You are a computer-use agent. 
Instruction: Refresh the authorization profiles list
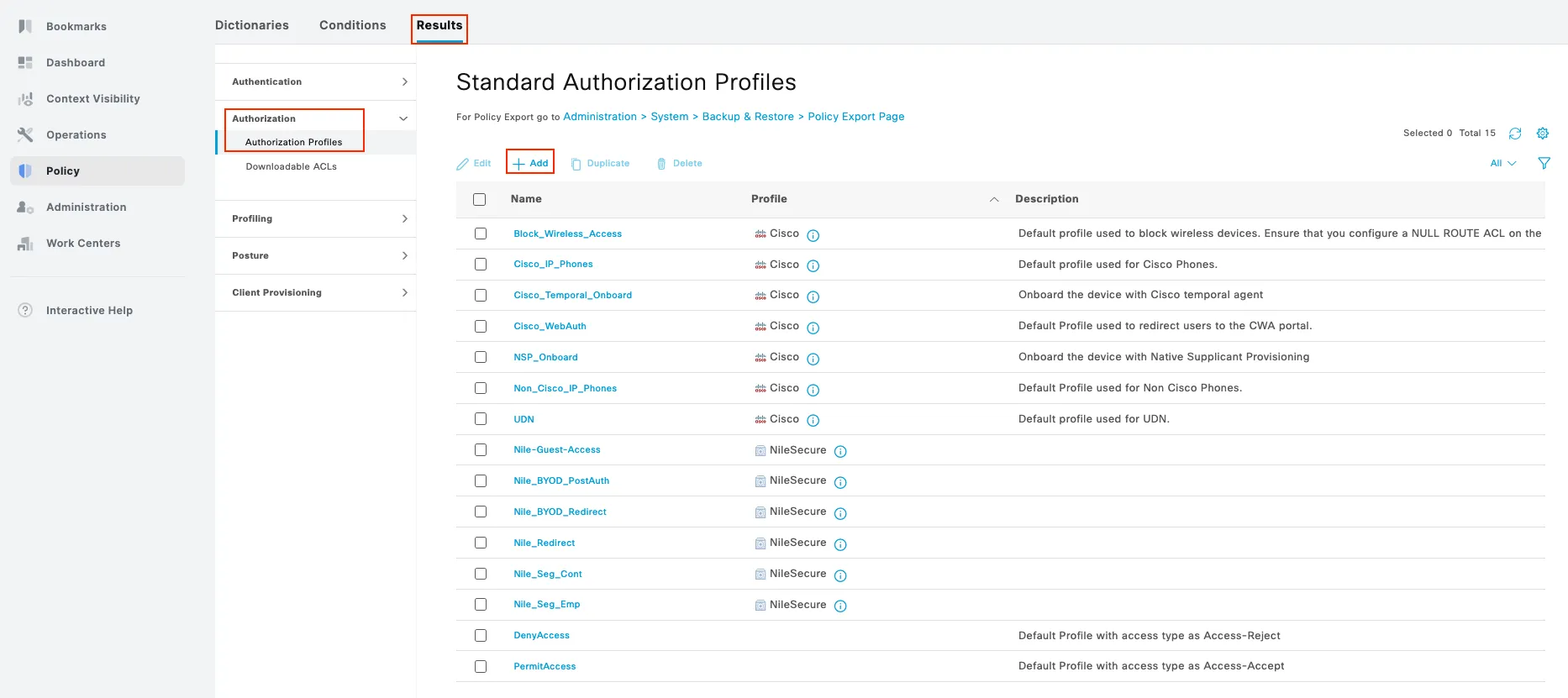pyautogui.click(x=1515, y=134)
